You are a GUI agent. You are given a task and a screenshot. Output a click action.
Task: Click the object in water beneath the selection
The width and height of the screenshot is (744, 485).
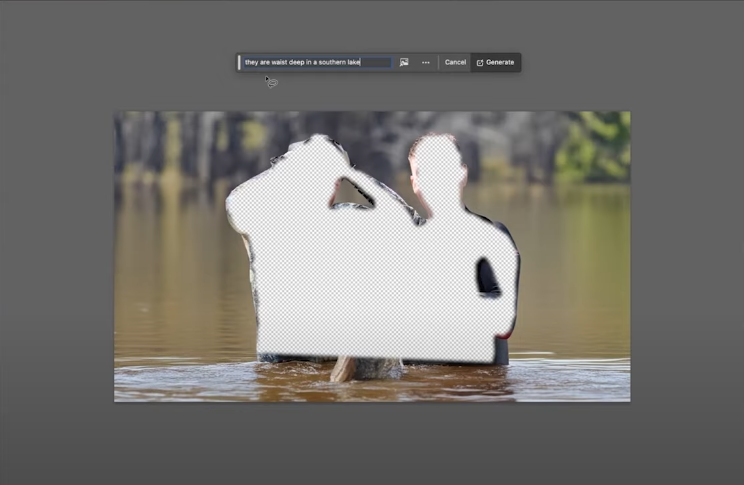tap(345, 369)
